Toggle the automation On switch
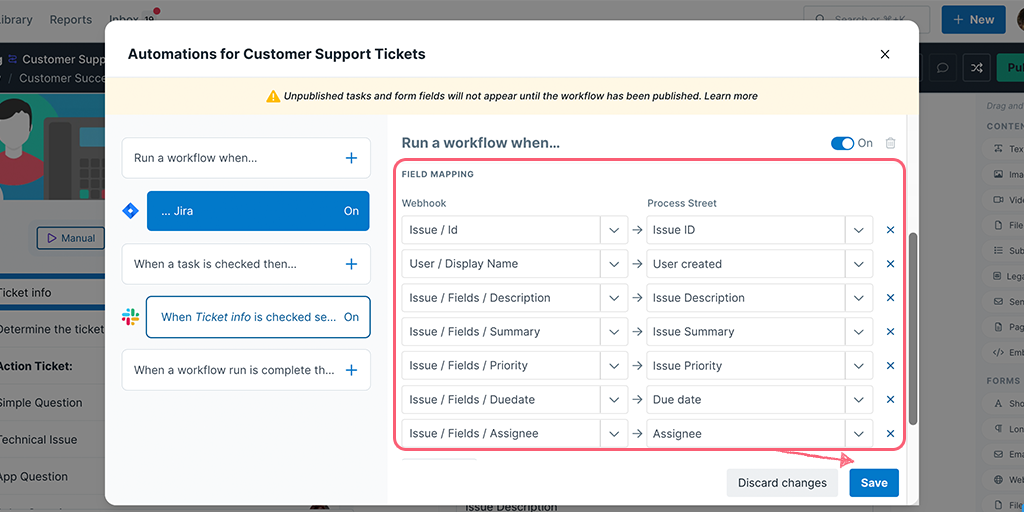Image resolution: width=1024 pixels, height=512 pixels. 842,143
